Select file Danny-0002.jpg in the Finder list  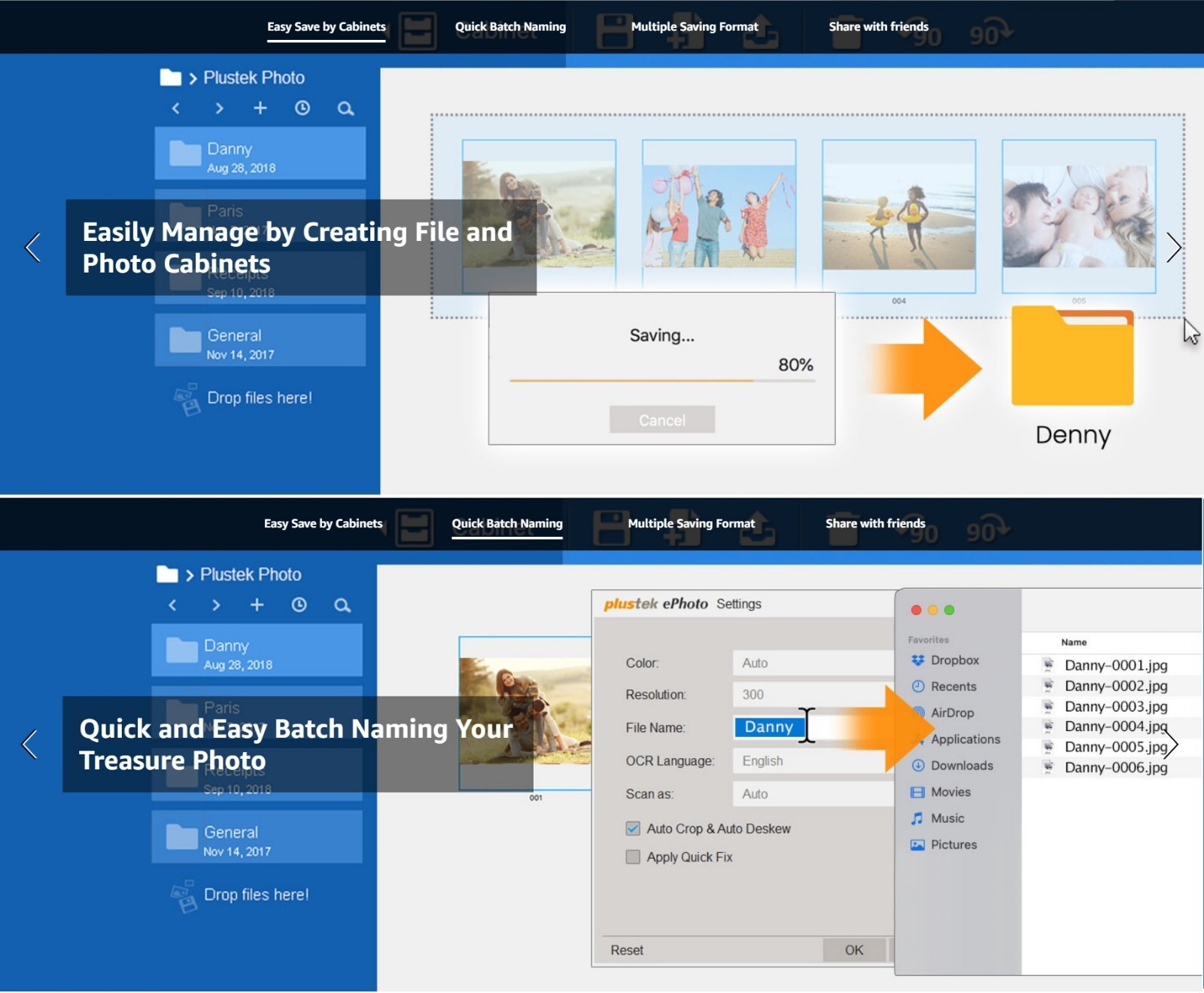1115,686
